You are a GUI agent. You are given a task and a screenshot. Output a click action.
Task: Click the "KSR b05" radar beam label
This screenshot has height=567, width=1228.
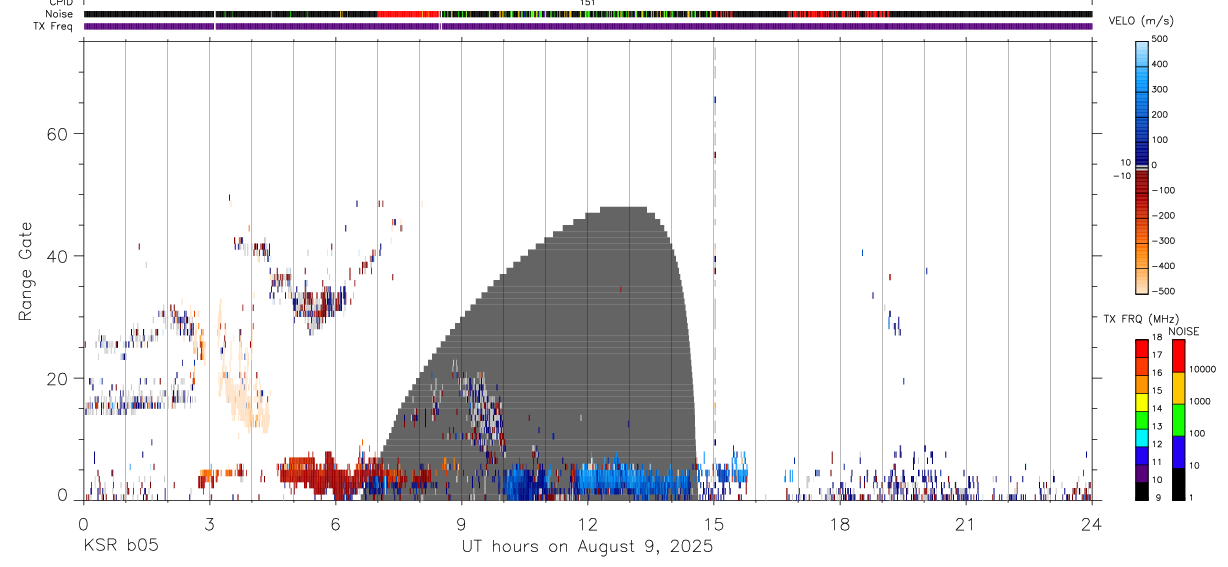120,546
